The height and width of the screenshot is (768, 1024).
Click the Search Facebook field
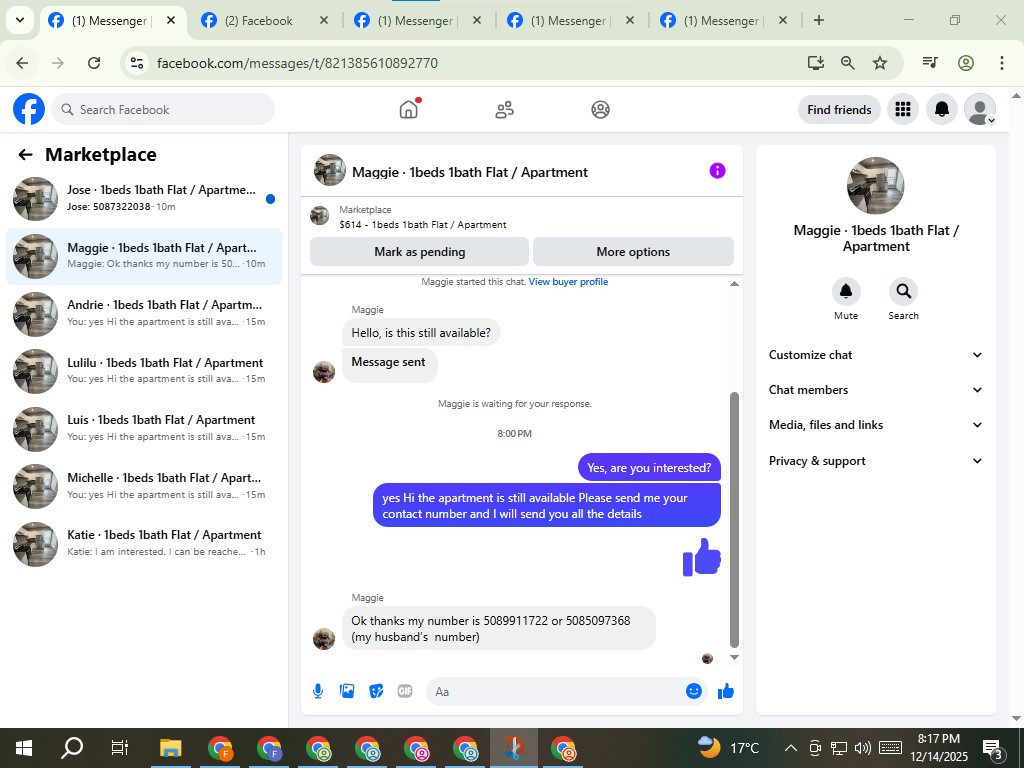coord(163,109)
